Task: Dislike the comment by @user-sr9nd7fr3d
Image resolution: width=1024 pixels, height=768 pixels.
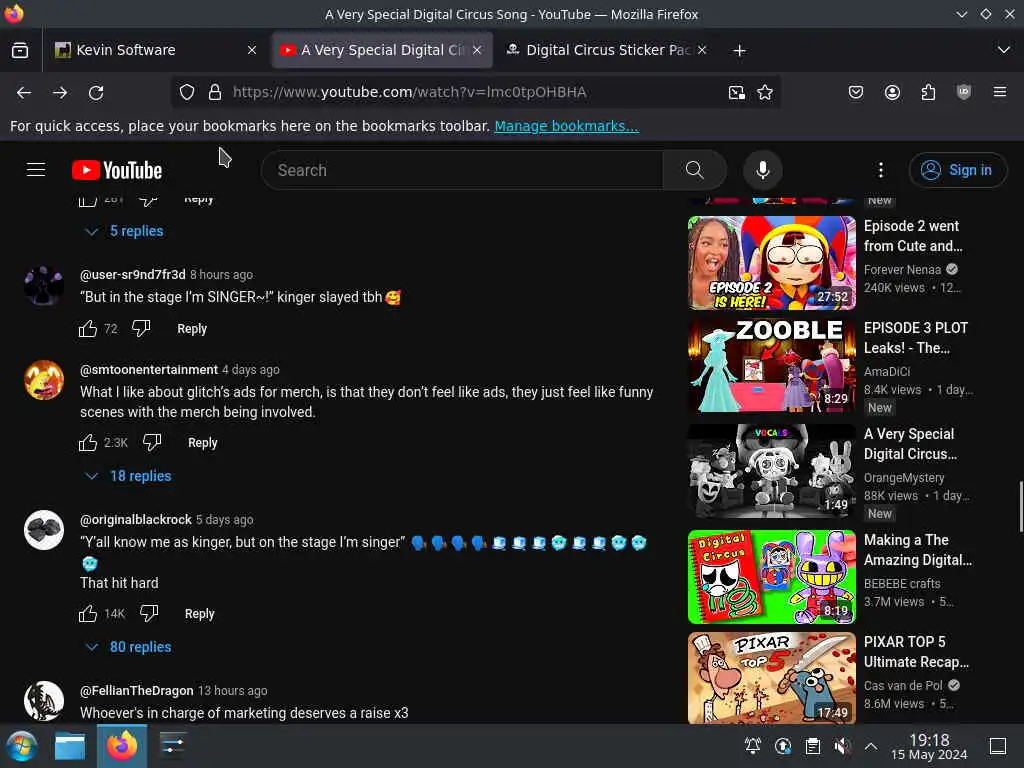Action: (141, 328)
